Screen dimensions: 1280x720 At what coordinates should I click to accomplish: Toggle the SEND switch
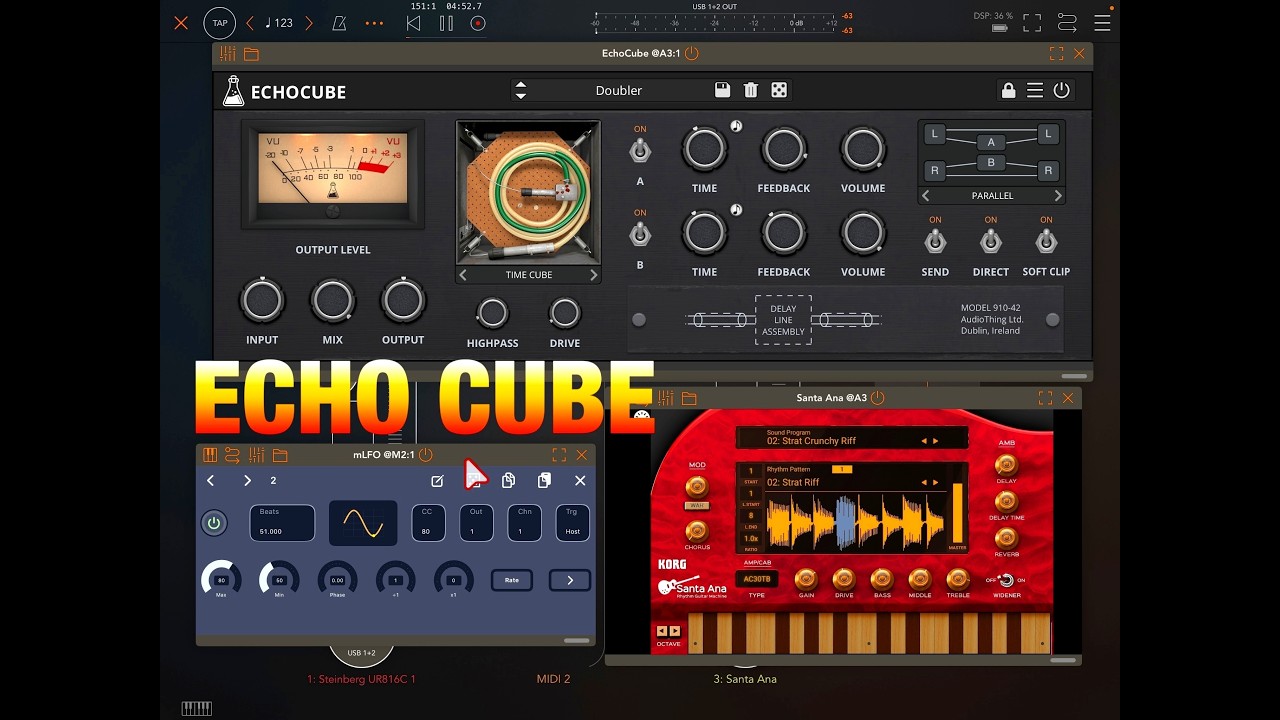(935, 241)
